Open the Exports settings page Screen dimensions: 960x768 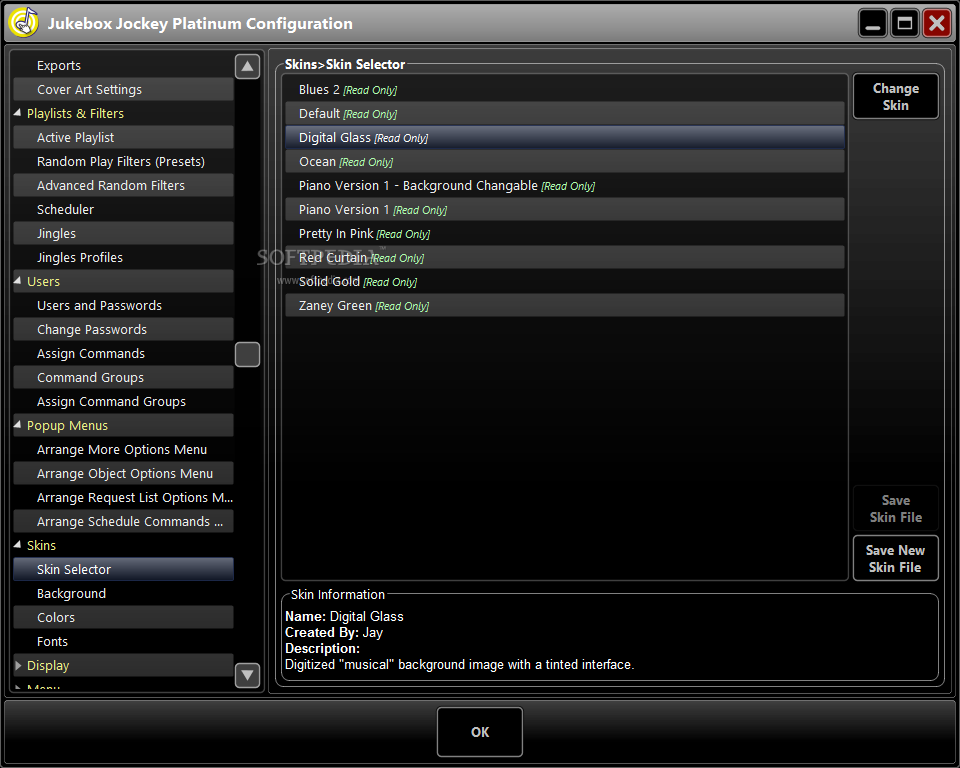tap(123, 66)
